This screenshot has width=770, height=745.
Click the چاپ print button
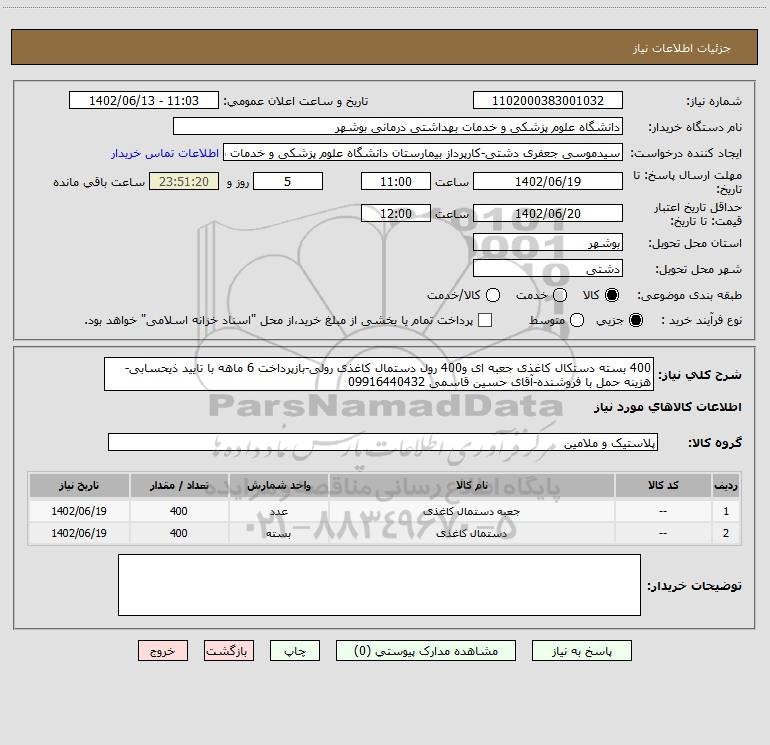point(295,651)
